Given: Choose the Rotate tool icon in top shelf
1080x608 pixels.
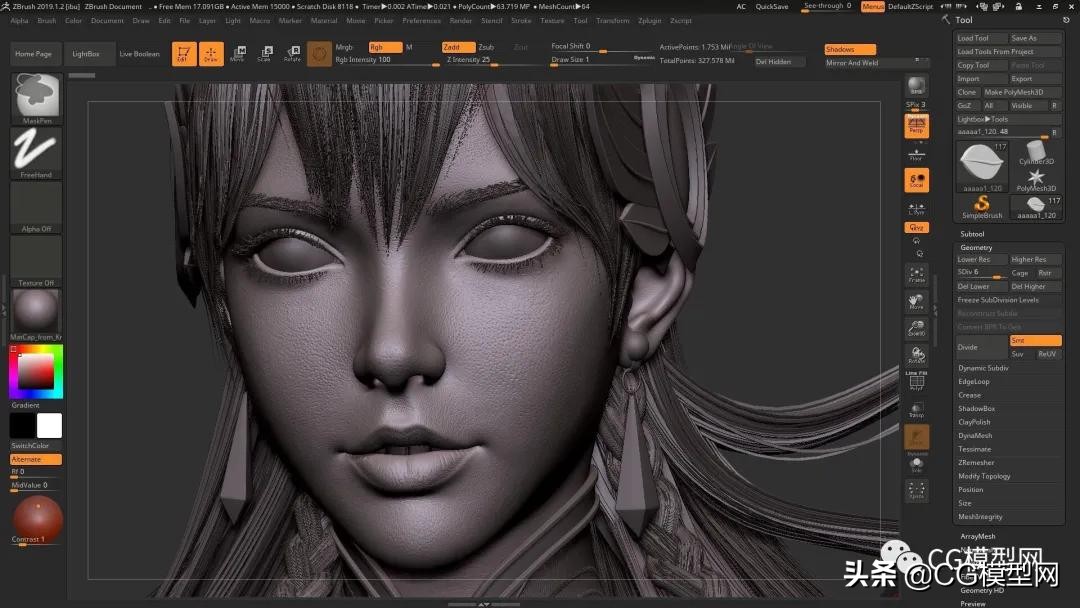Looking at the screenshot, I should [x=292, y=54].
